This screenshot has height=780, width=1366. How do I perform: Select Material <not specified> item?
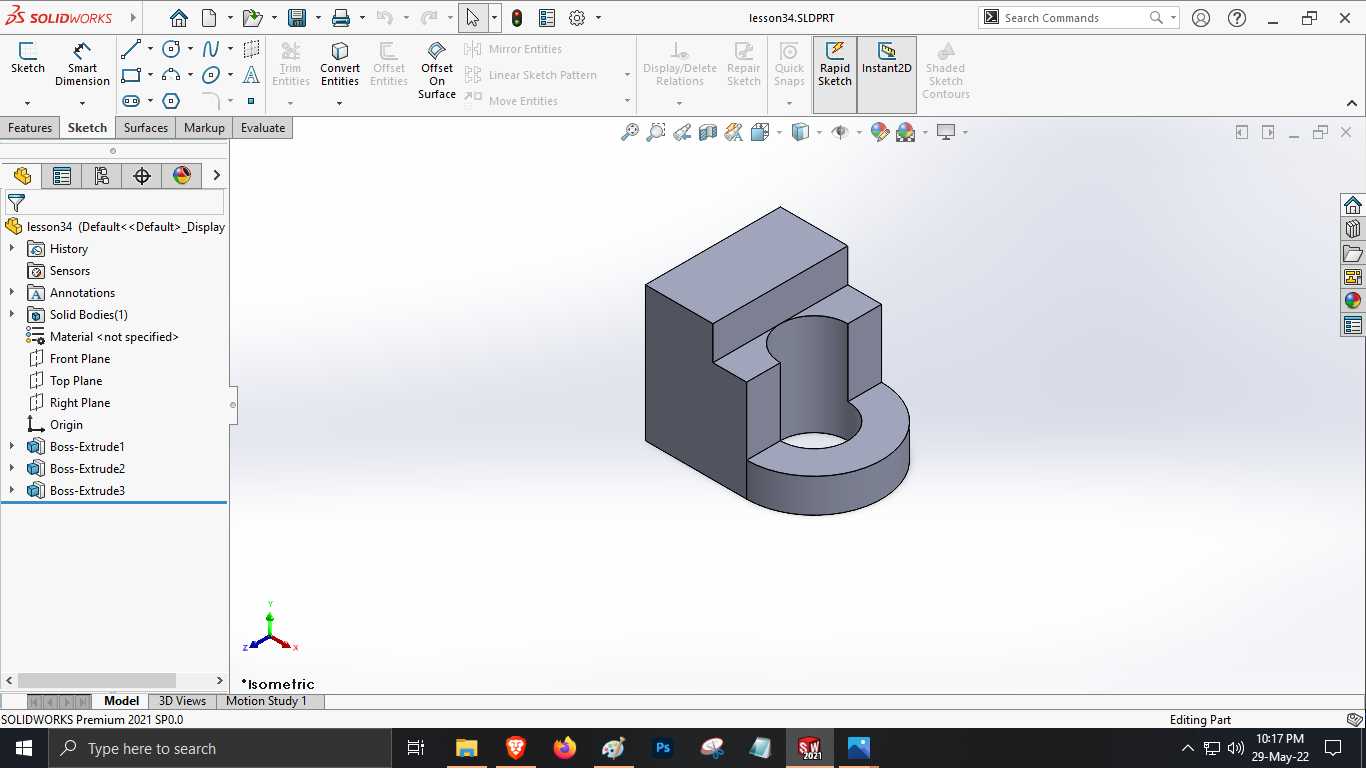tap(103, 336)
